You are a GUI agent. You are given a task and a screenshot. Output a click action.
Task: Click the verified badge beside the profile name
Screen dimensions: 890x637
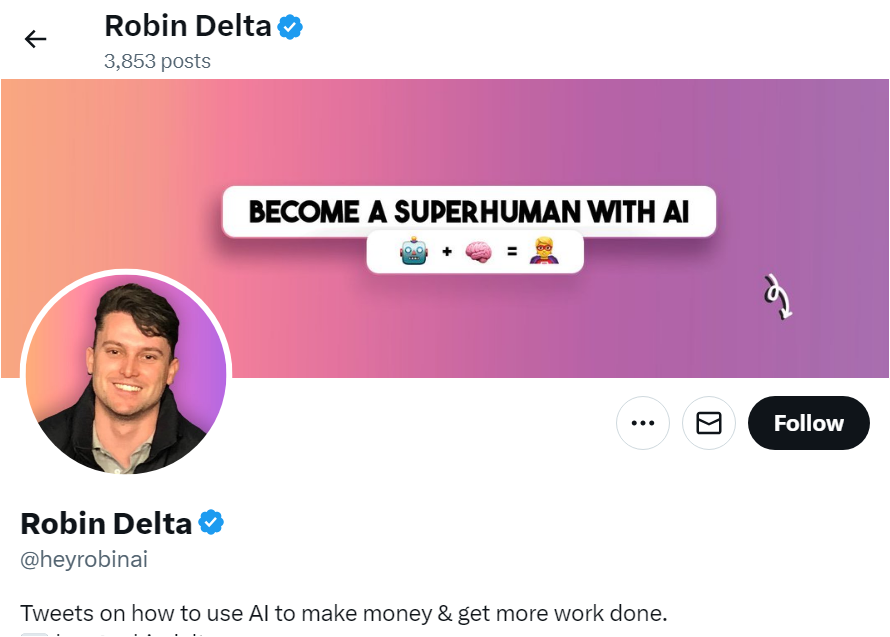(x=210, y=522)
